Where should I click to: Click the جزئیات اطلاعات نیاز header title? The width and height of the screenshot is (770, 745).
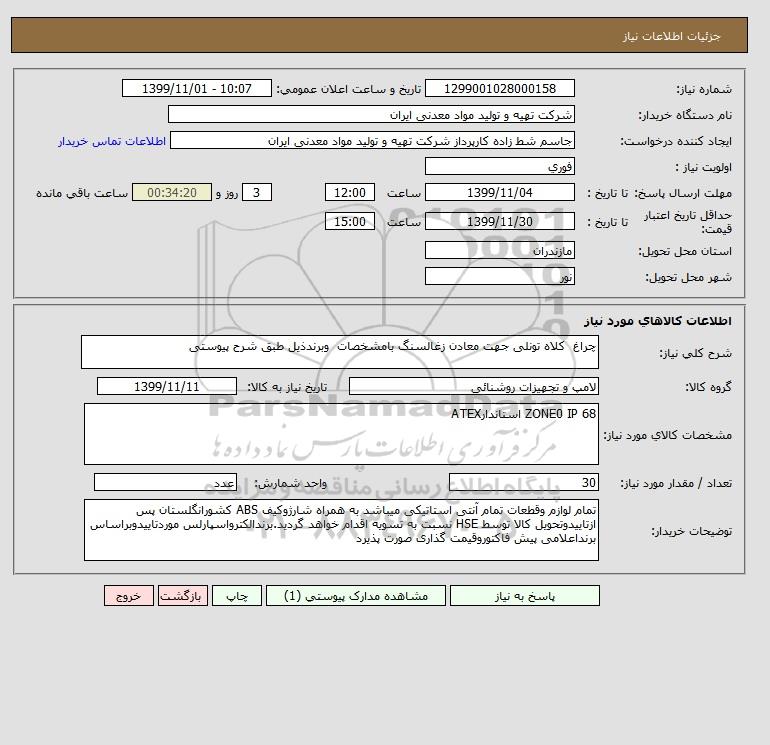[671, 36]
